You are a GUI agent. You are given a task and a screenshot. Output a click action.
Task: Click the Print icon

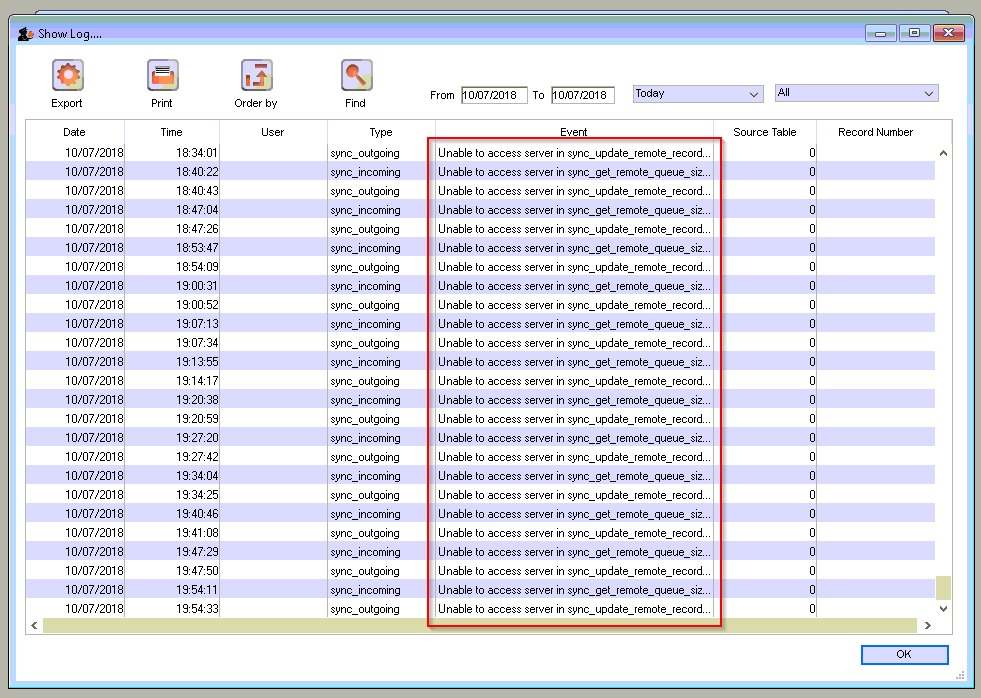[x=162, y=76]
